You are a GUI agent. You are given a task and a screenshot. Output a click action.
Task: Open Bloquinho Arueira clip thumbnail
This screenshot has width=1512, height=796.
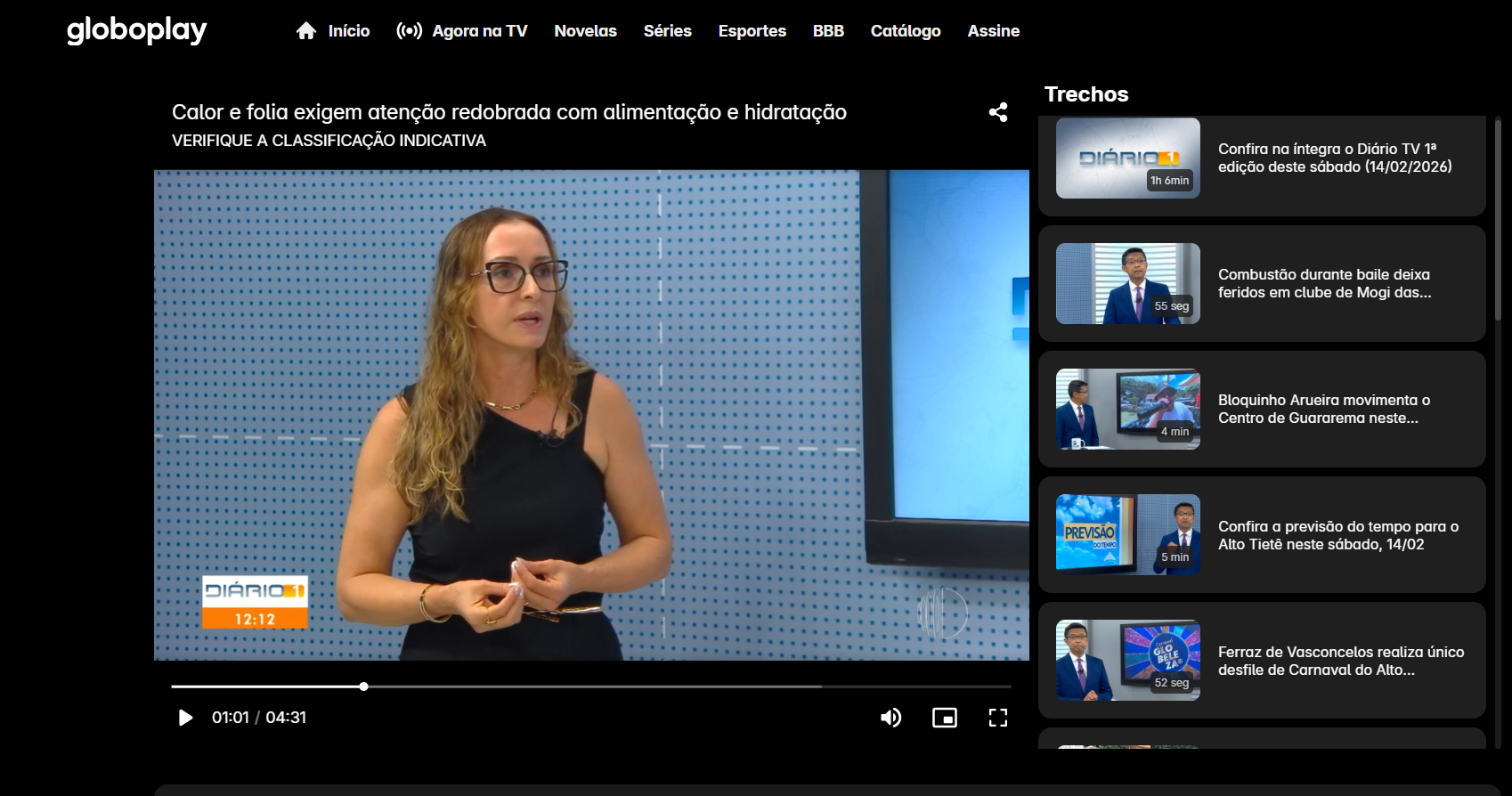[x=1127, y=410]
